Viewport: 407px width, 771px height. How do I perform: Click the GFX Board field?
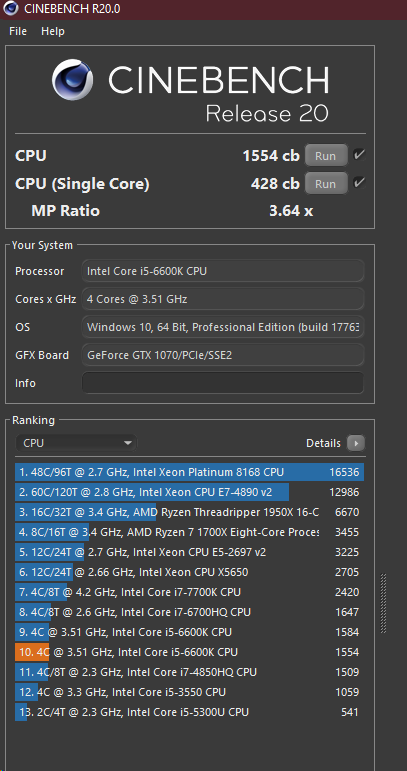223,355
